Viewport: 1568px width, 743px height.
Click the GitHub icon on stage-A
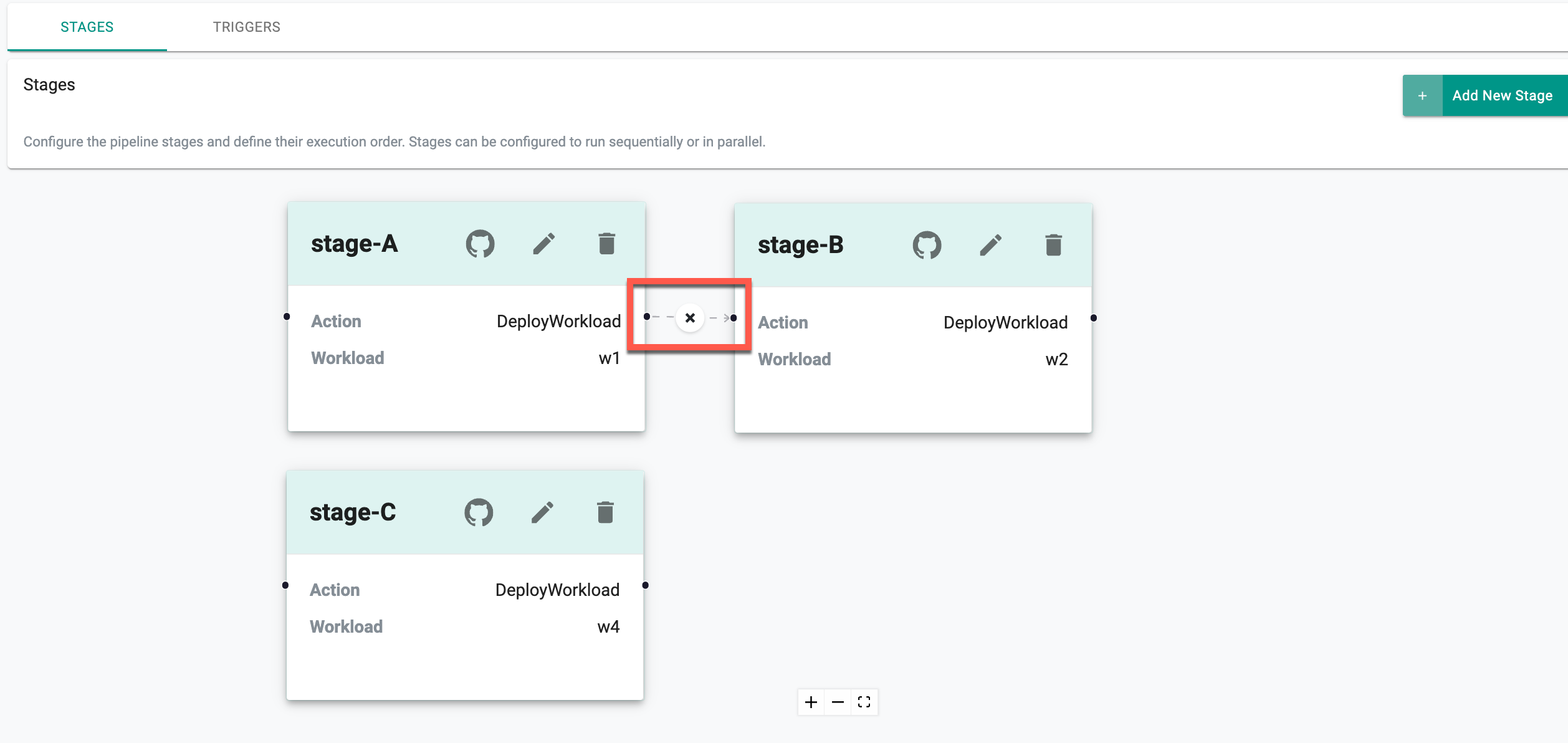480,244
